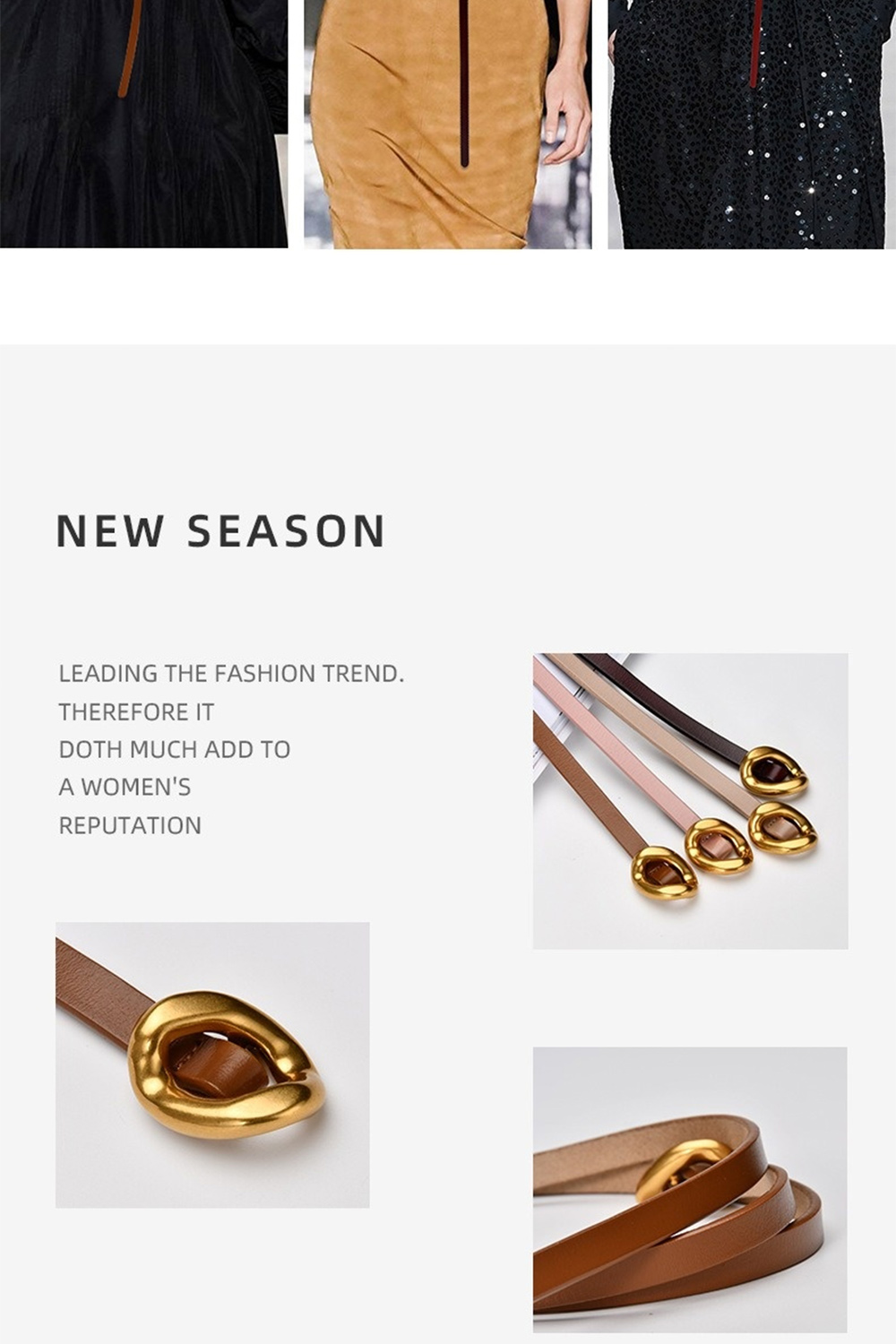
Task: Open the gold buckle close-up image
Action: [212, 1064]
